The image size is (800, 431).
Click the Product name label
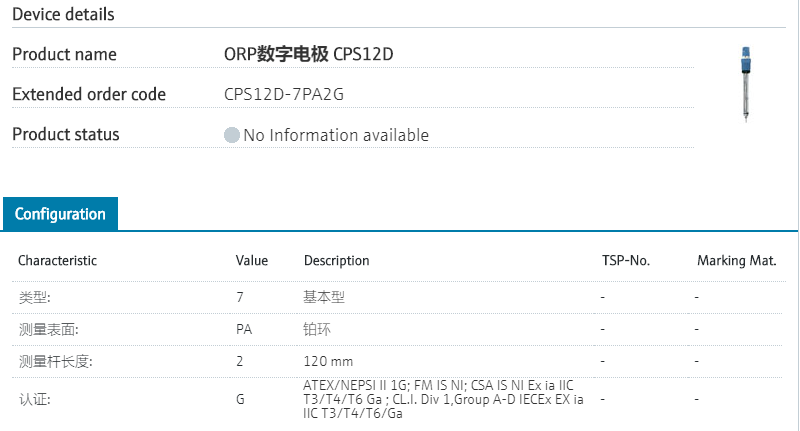click(x=64, y=54)
